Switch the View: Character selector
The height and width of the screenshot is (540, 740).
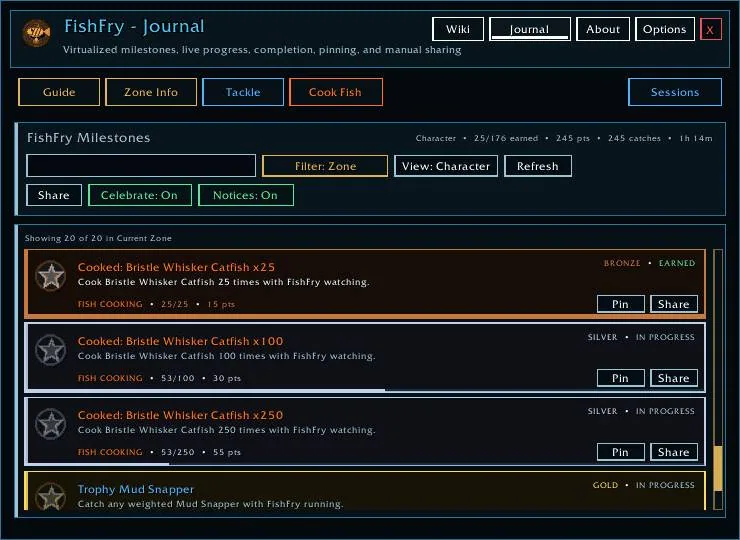pos(446,166)
